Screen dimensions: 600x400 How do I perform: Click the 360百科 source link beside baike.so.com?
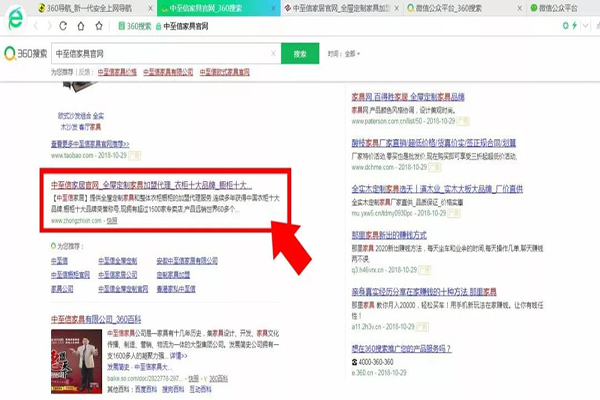[x=218, y=379]
